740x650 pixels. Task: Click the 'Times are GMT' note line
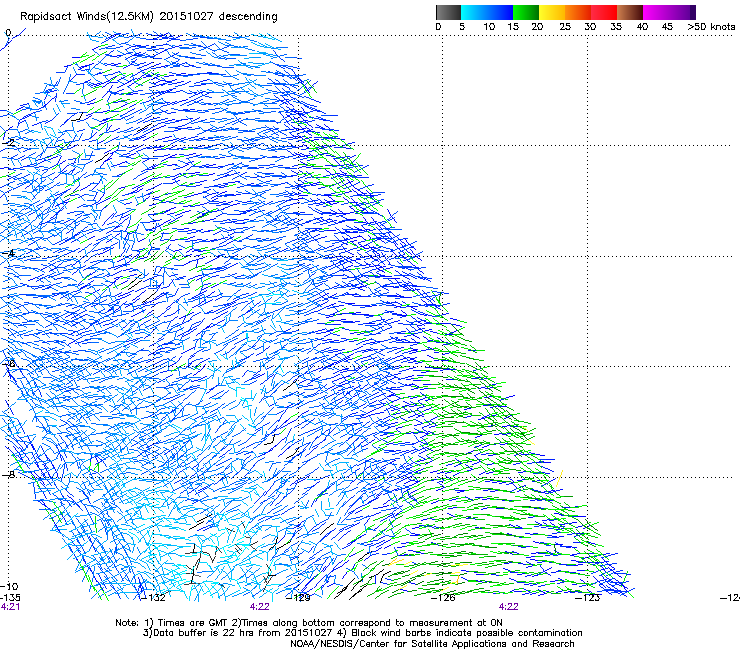point(309,623)
